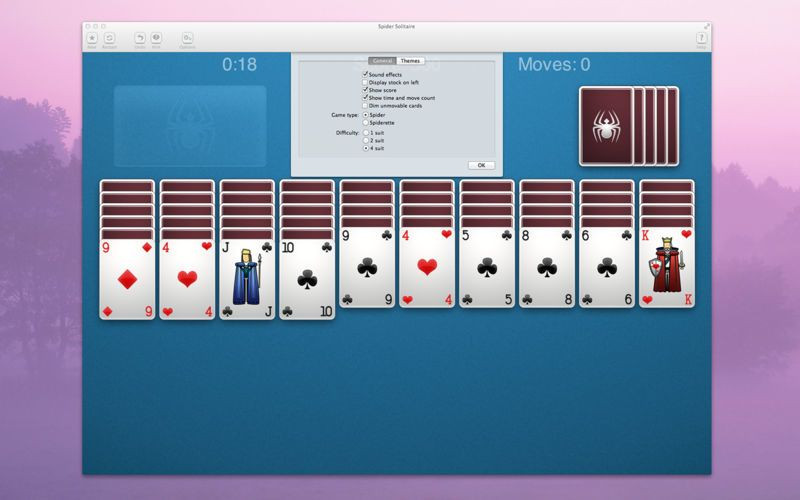Click the 0:18 timer display
The image size is (800, 500).
coord(239,65)
